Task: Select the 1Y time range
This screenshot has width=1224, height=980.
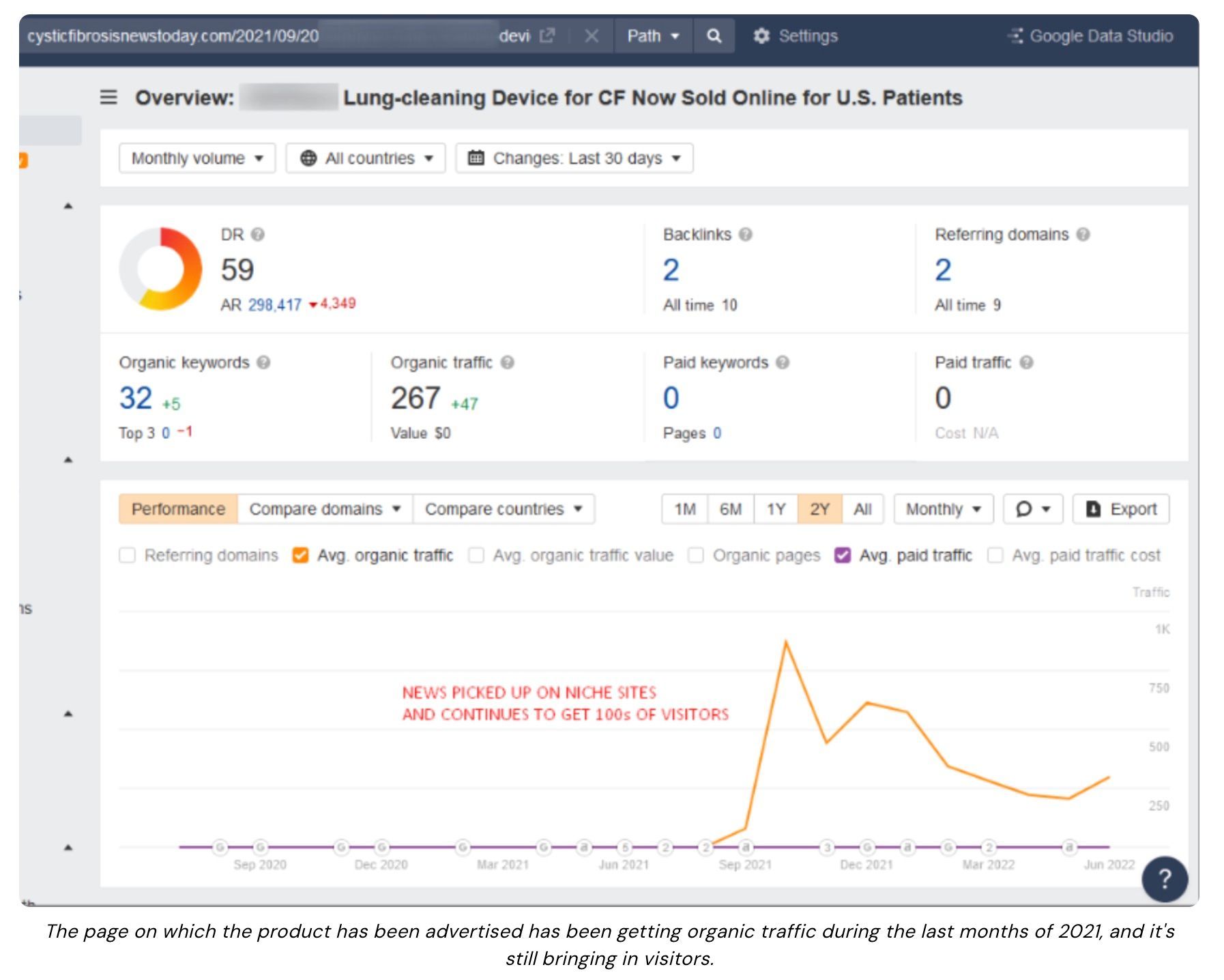Action: [x=776, y=509]
